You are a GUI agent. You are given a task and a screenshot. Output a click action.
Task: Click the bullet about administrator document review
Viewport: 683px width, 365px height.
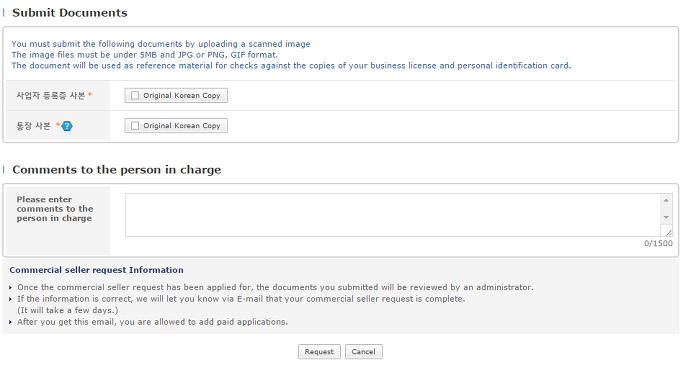pos(275,287)
